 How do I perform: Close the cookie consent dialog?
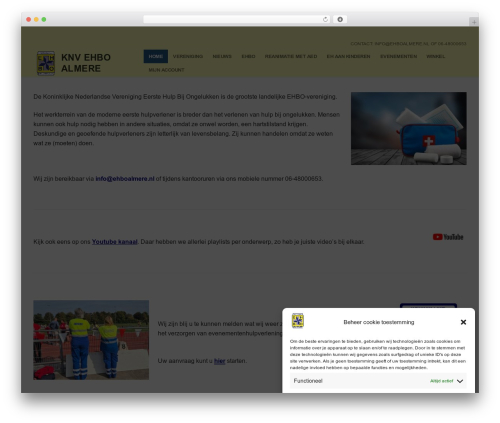463,322
